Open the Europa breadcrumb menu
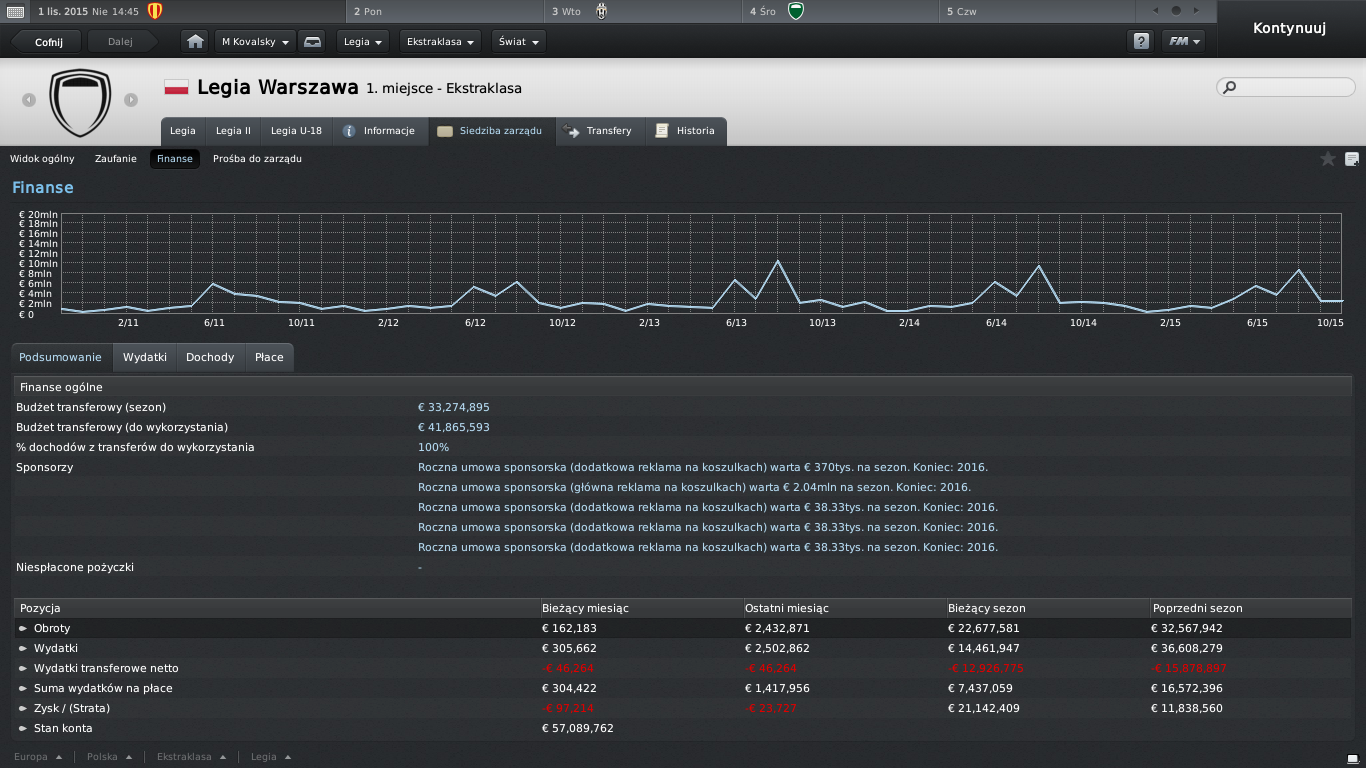Image resolution: width=1366 pixels, height=768 pixels. (38, 757)
